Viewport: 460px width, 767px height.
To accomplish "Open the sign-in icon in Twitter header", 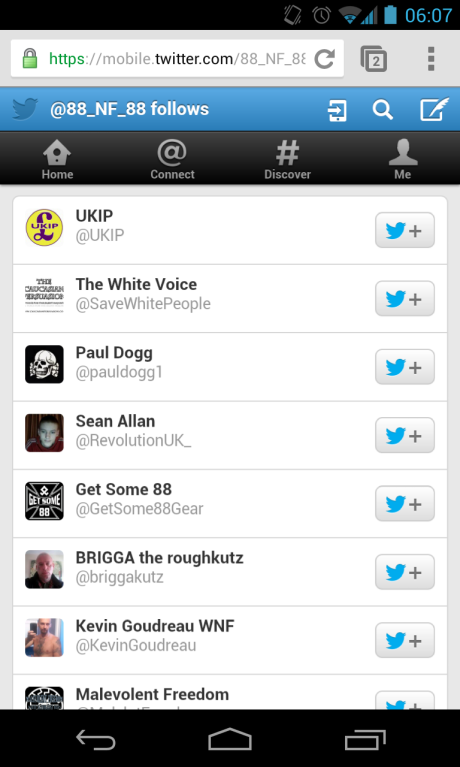I will 337,110.
